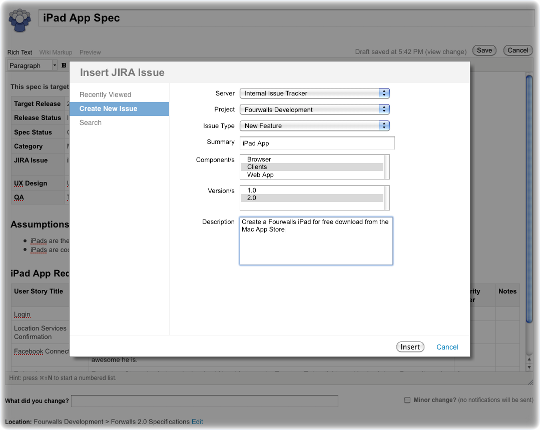Switch to the Wiki Markup tab

(x=55, y=52)
